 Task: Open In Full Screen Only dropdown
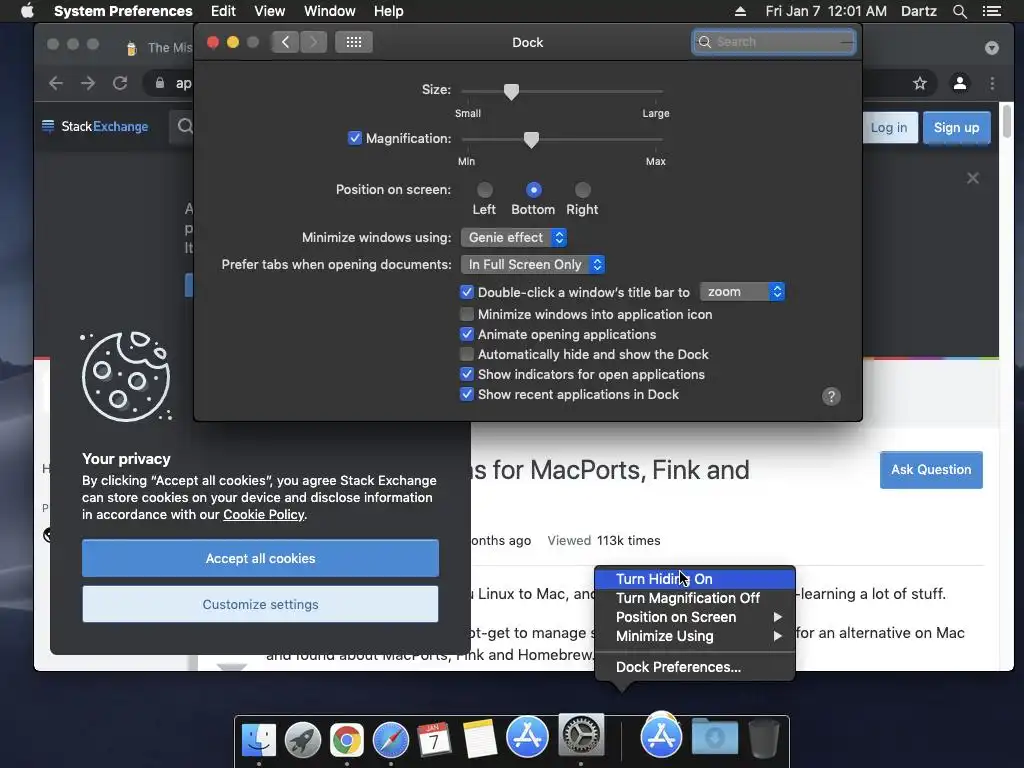pos(533,264)
